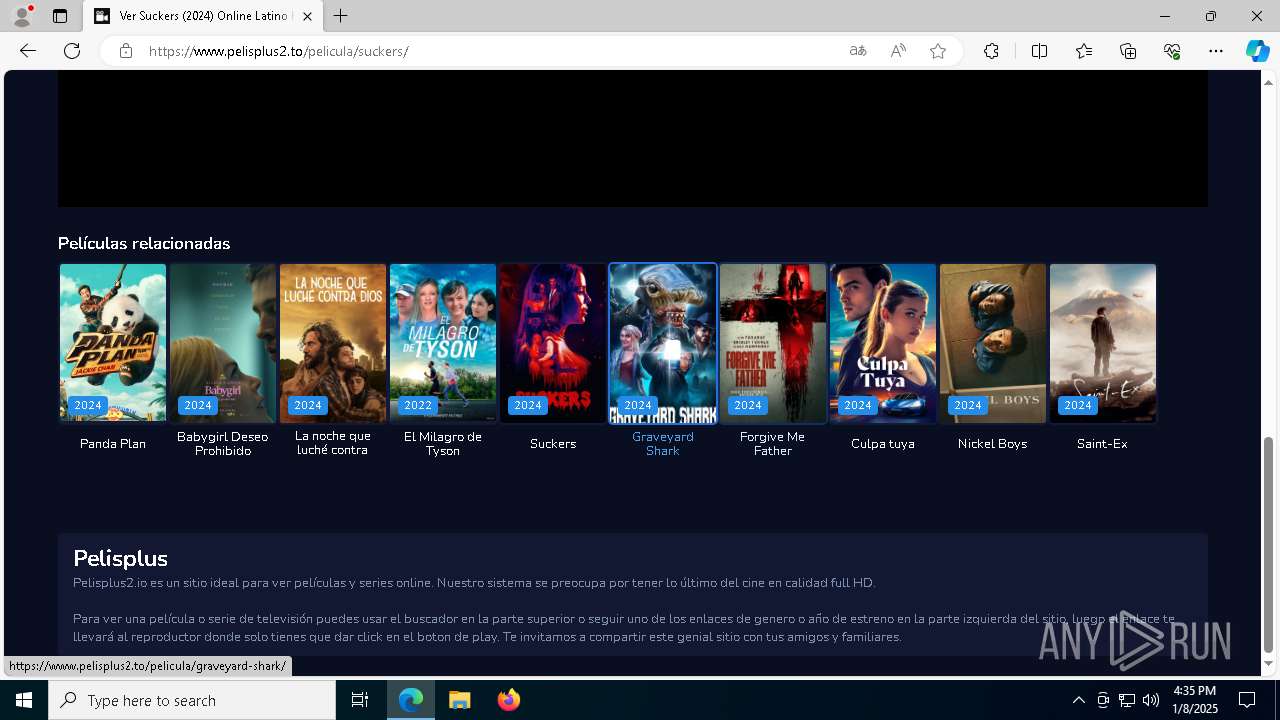
Task: Click the Películas relacionadas heading
Action: 144,243
